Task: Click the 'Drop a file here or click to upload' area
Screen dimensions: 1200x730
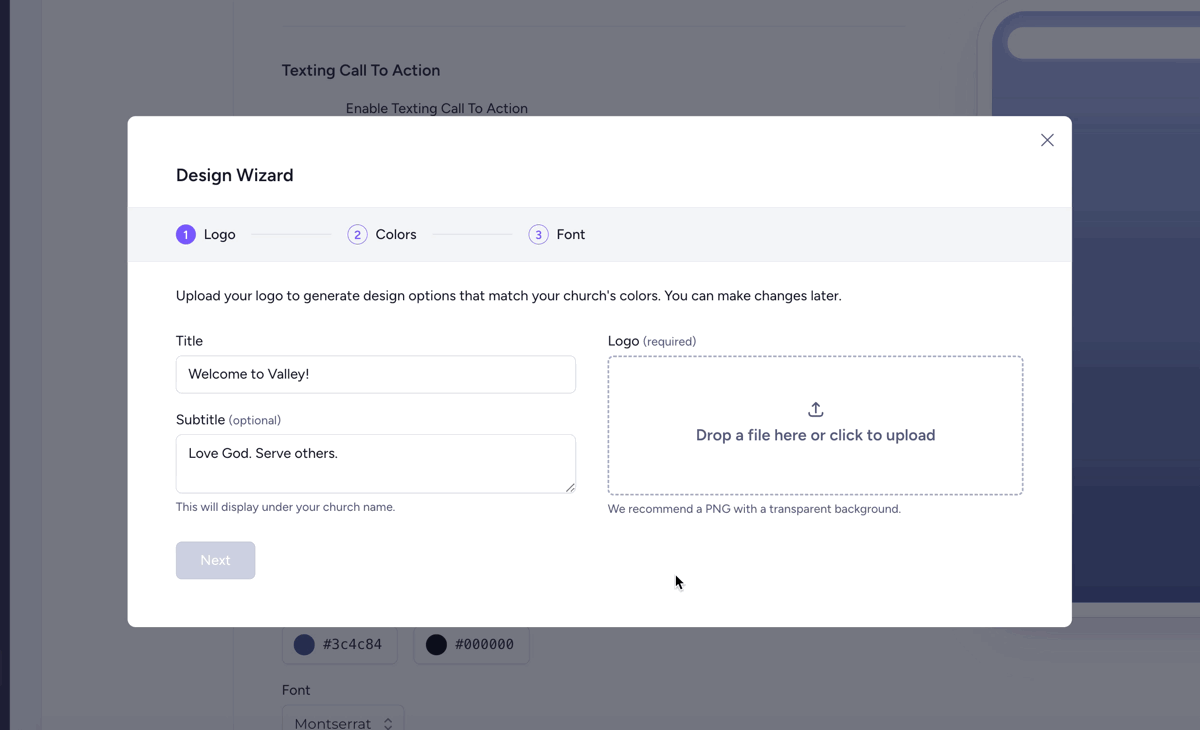Action: tap(815, 425)
